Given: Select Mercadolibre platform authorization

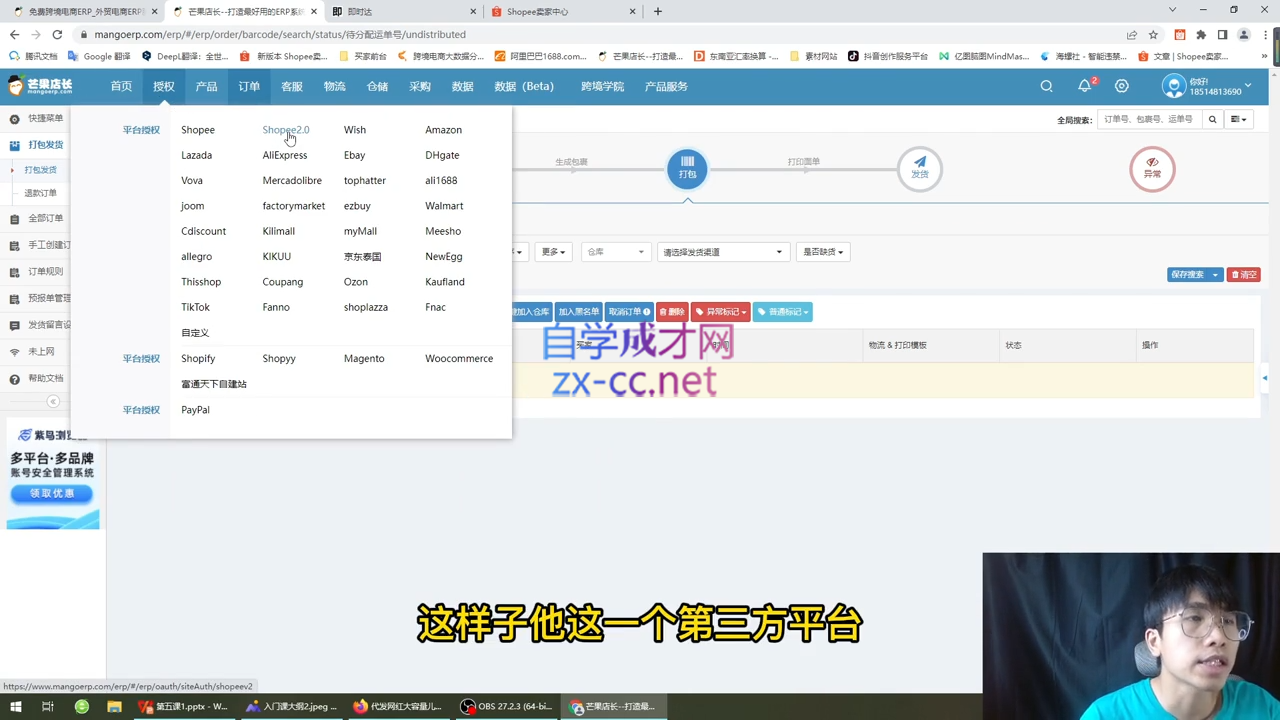Looking at the screenshot, I should pos(292,181).
